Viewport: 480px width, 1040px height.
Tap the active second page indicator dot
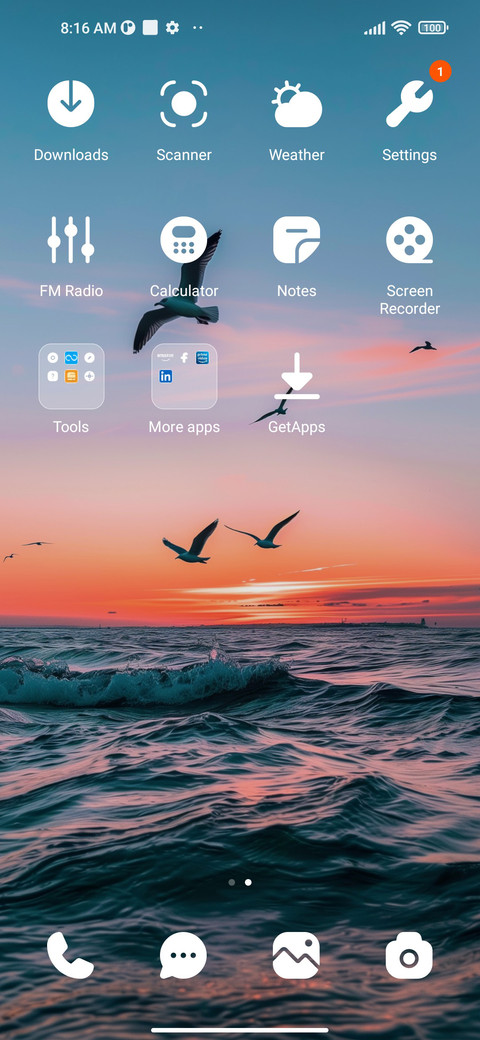click(x=248, y=882)
